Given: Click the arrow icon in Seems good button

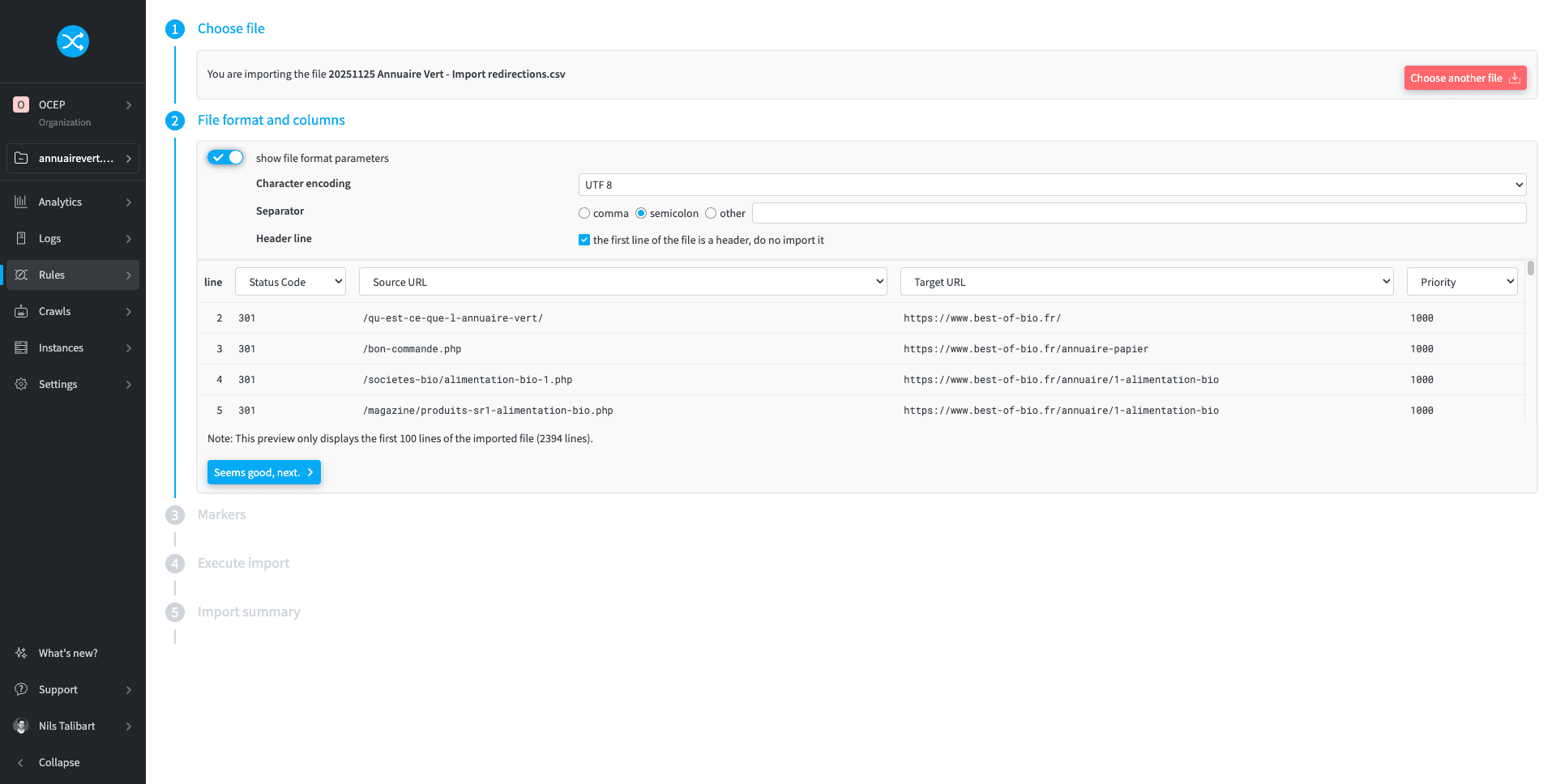Looking at the screenshot, I should (310, 472).
